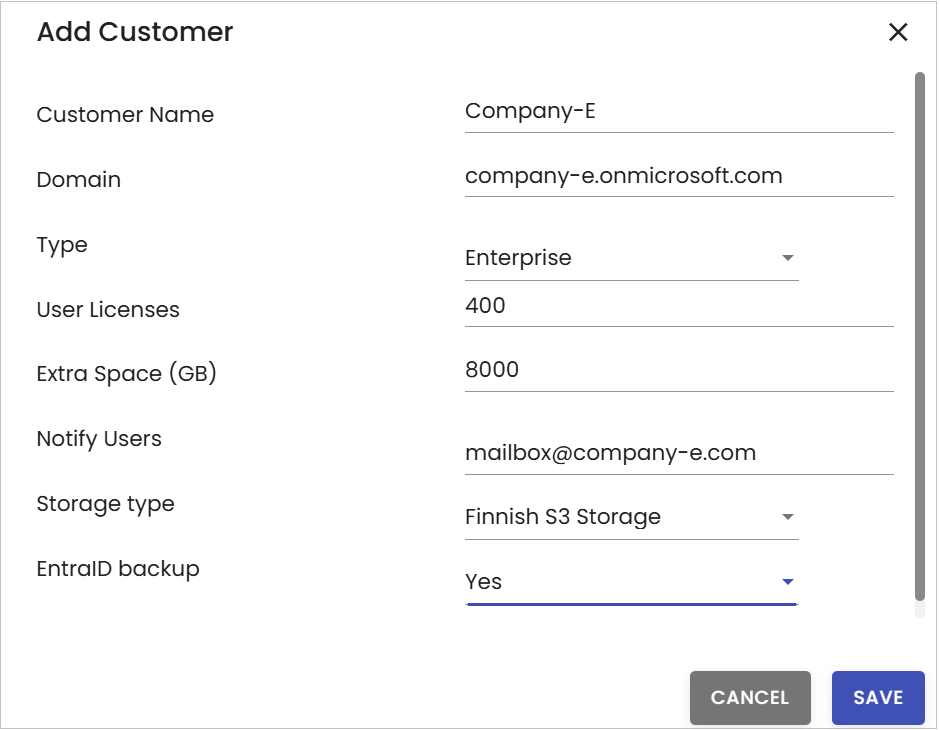The width and height of the screenshot is (940, 730).
Task: Click the Type label text
Action: 62,245
